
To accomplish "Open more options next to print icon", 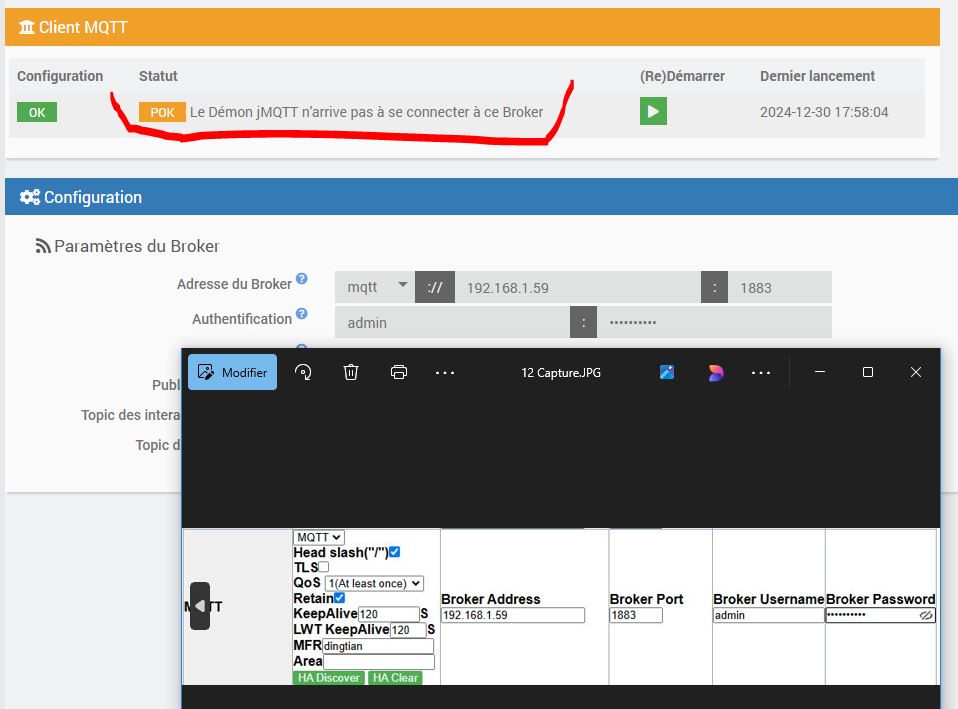I will tap(445, 372).
